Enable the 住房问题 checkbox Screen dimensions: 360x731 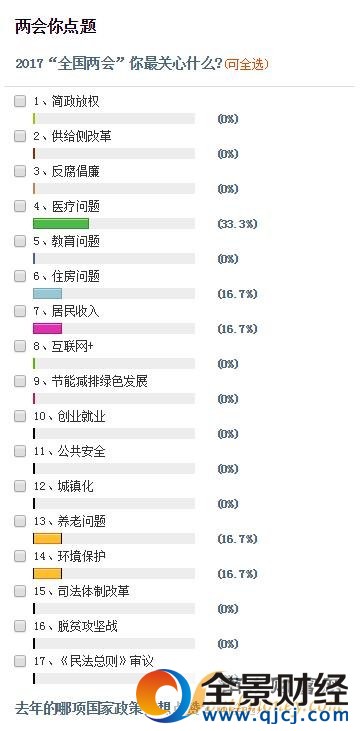[20, 276]
